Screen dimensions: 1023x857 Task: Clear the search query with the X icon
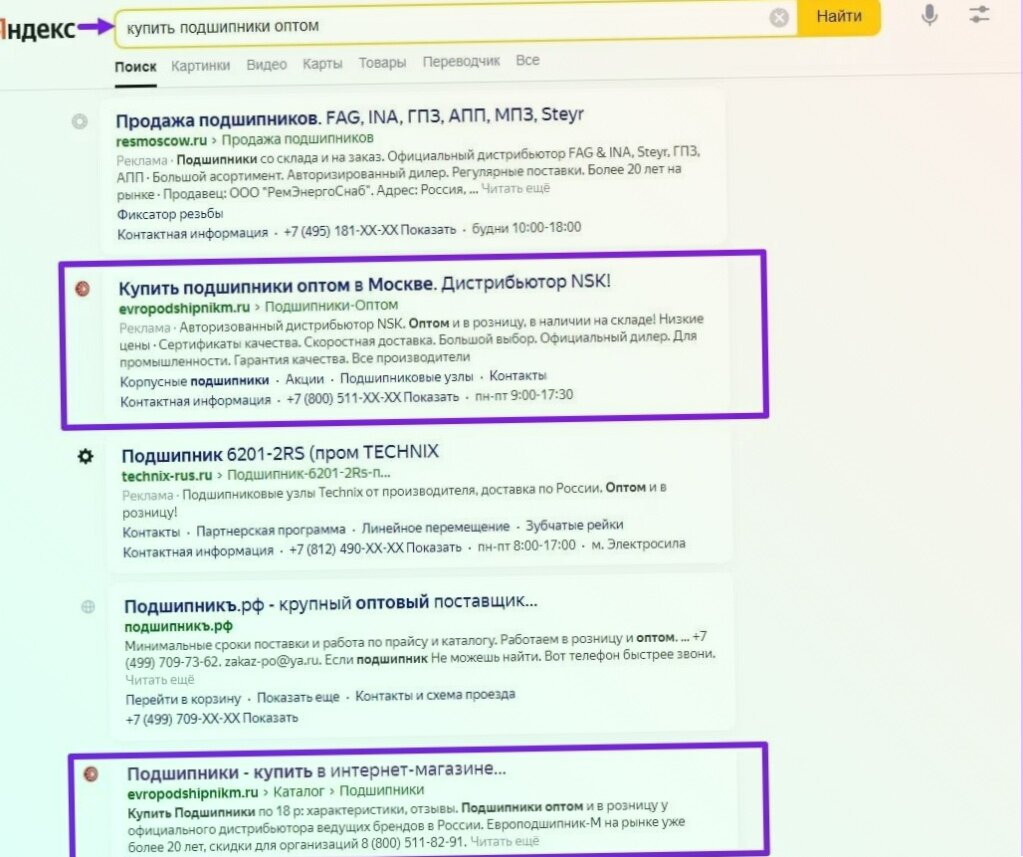[779, 18]
